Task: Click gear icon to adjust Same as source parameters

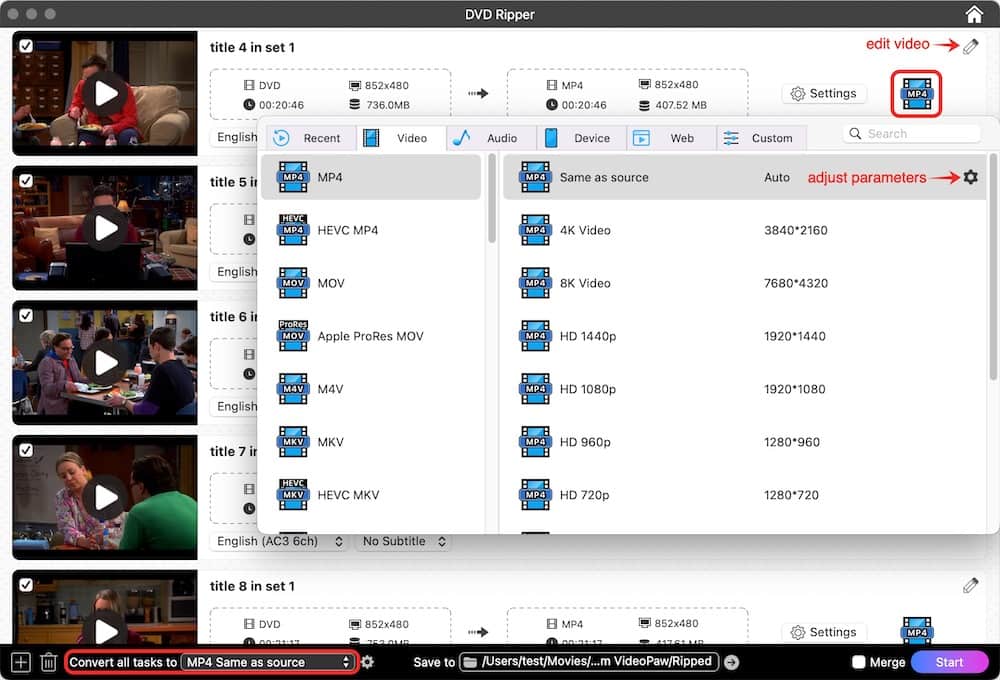Action: [970, 177]
